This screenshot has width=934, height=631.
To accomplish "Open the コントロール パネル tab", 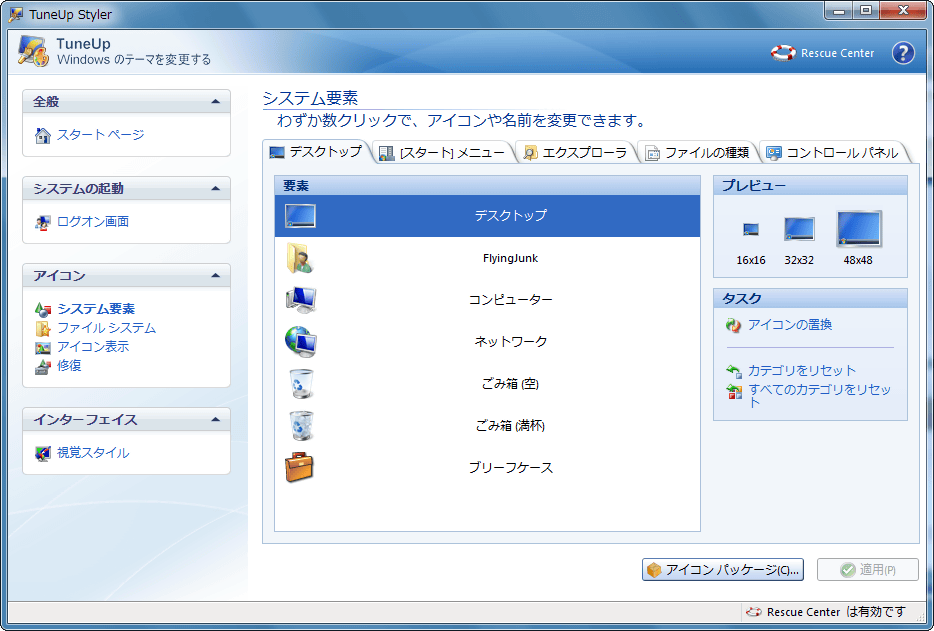I will [833, 153].
